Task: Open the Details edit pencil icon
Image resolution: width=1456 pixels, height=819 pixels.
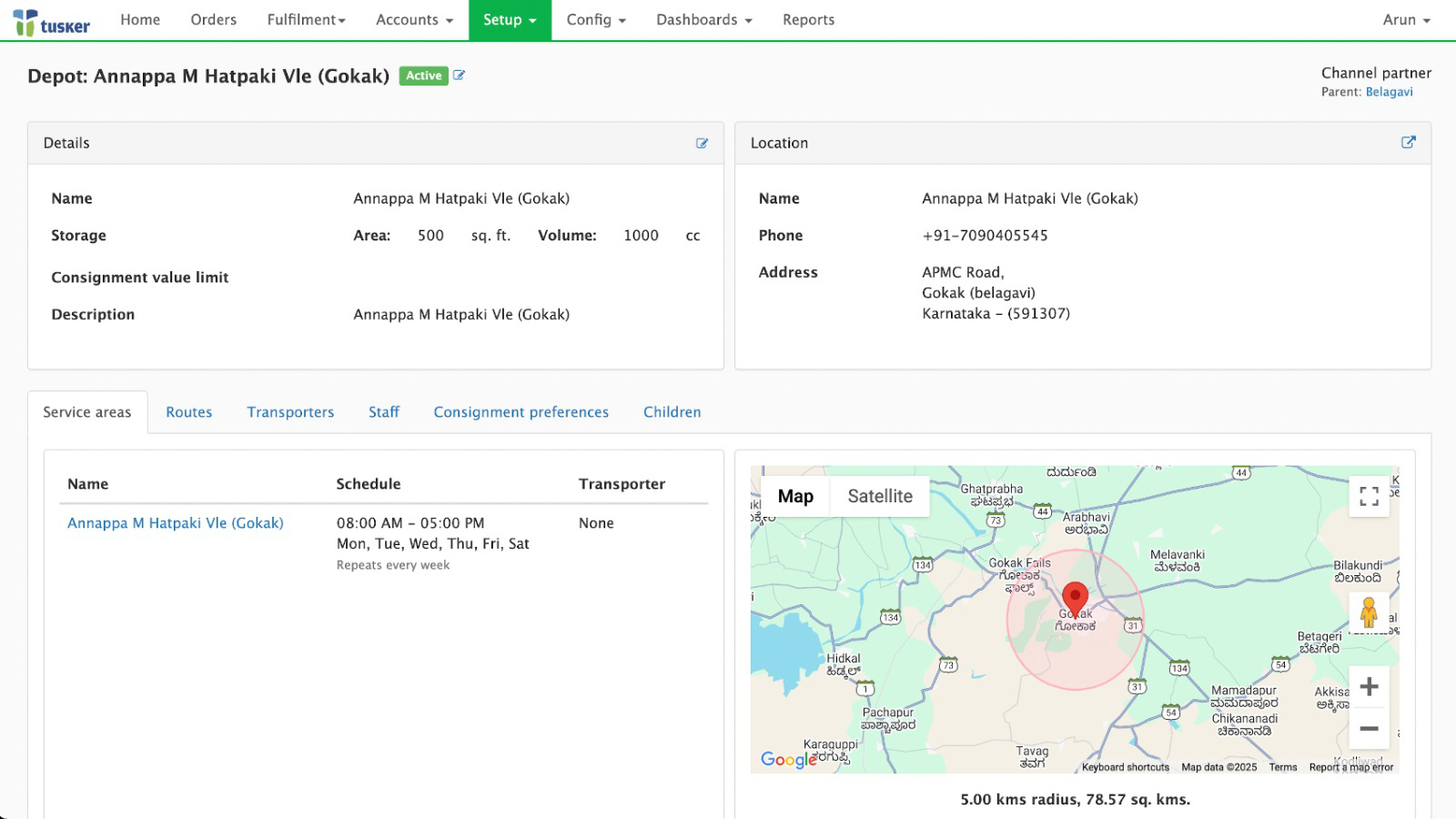Action: point(702,143)
